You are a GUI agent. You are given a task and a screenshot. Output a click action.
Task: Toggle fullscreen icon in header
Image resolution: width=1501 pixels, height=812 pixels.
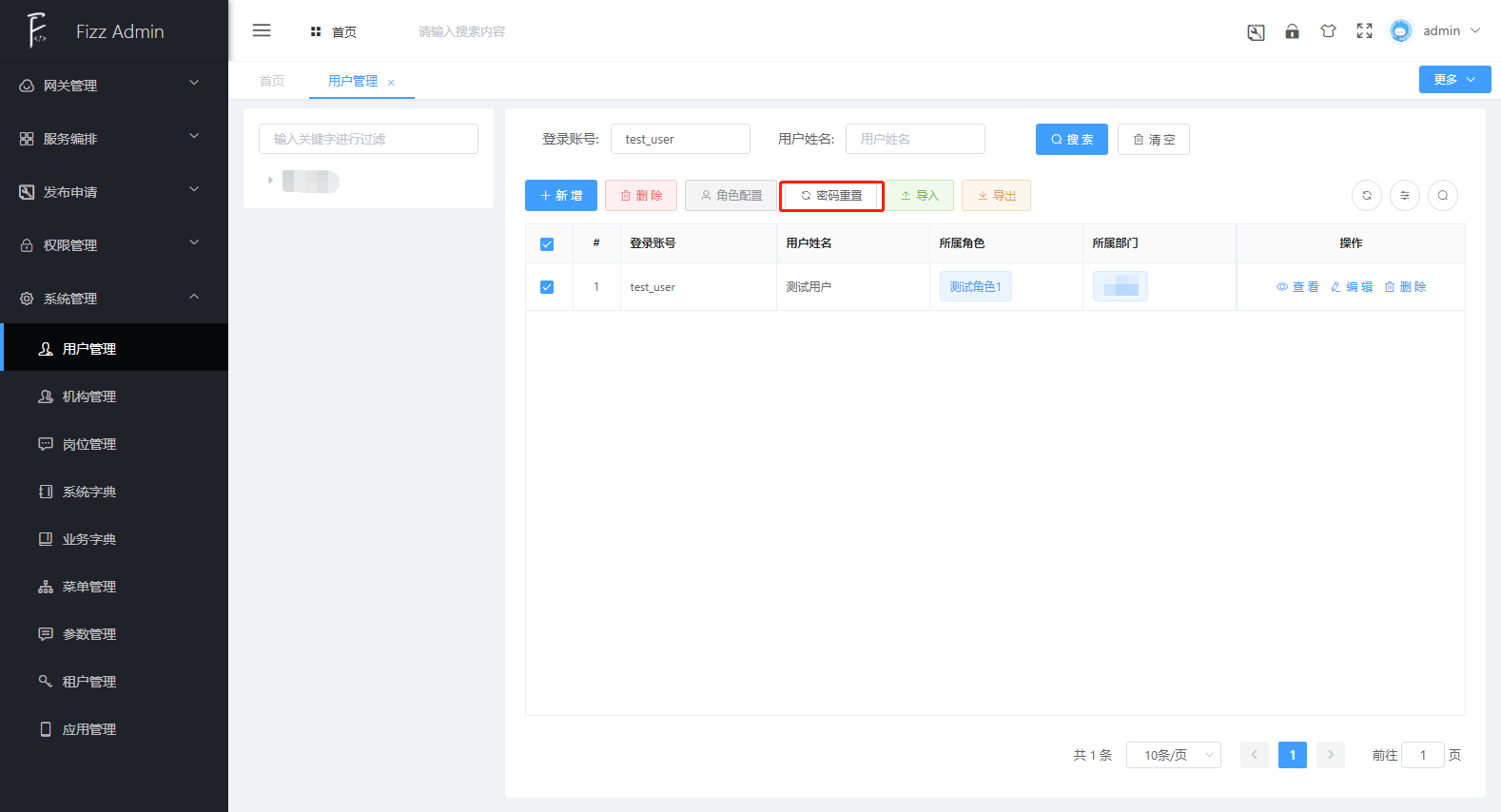(x=1364, y=31)
